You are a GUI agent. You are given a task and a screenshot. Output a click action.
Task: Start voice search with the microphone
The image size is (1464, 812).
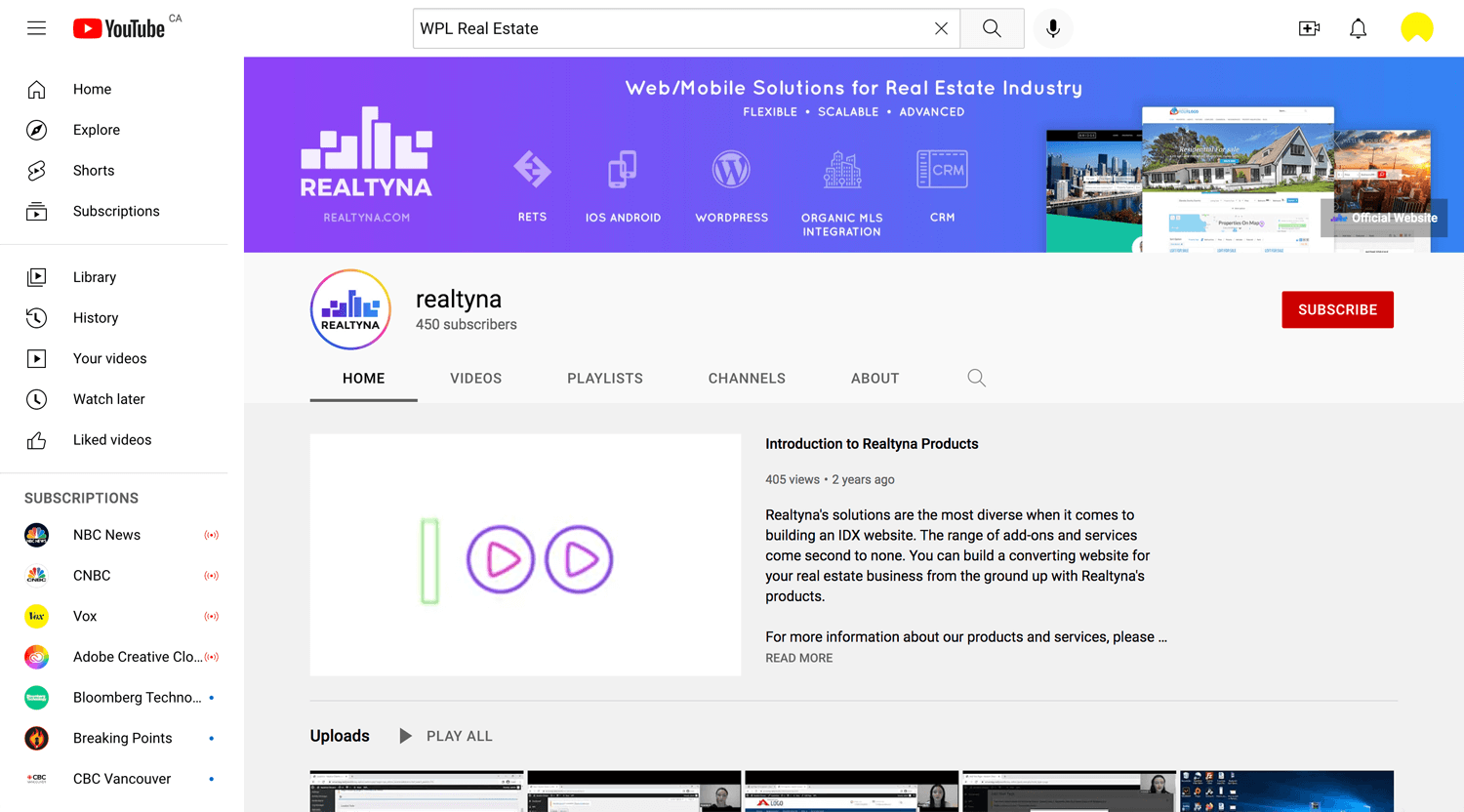1052,28
